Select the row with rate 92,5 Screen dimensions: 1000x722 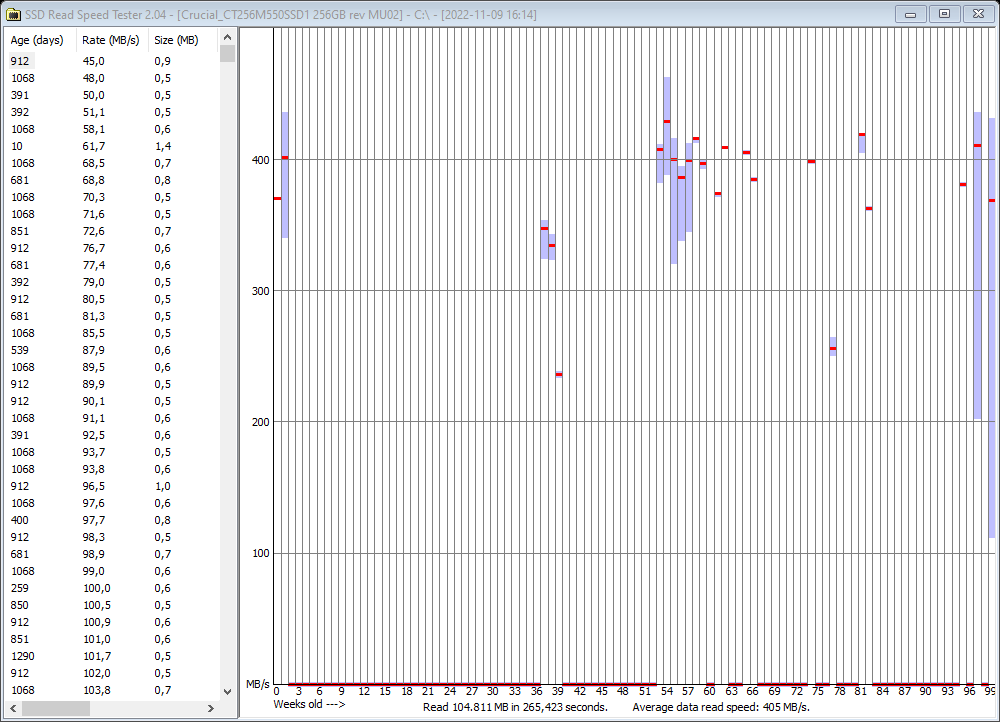point(112,435)
